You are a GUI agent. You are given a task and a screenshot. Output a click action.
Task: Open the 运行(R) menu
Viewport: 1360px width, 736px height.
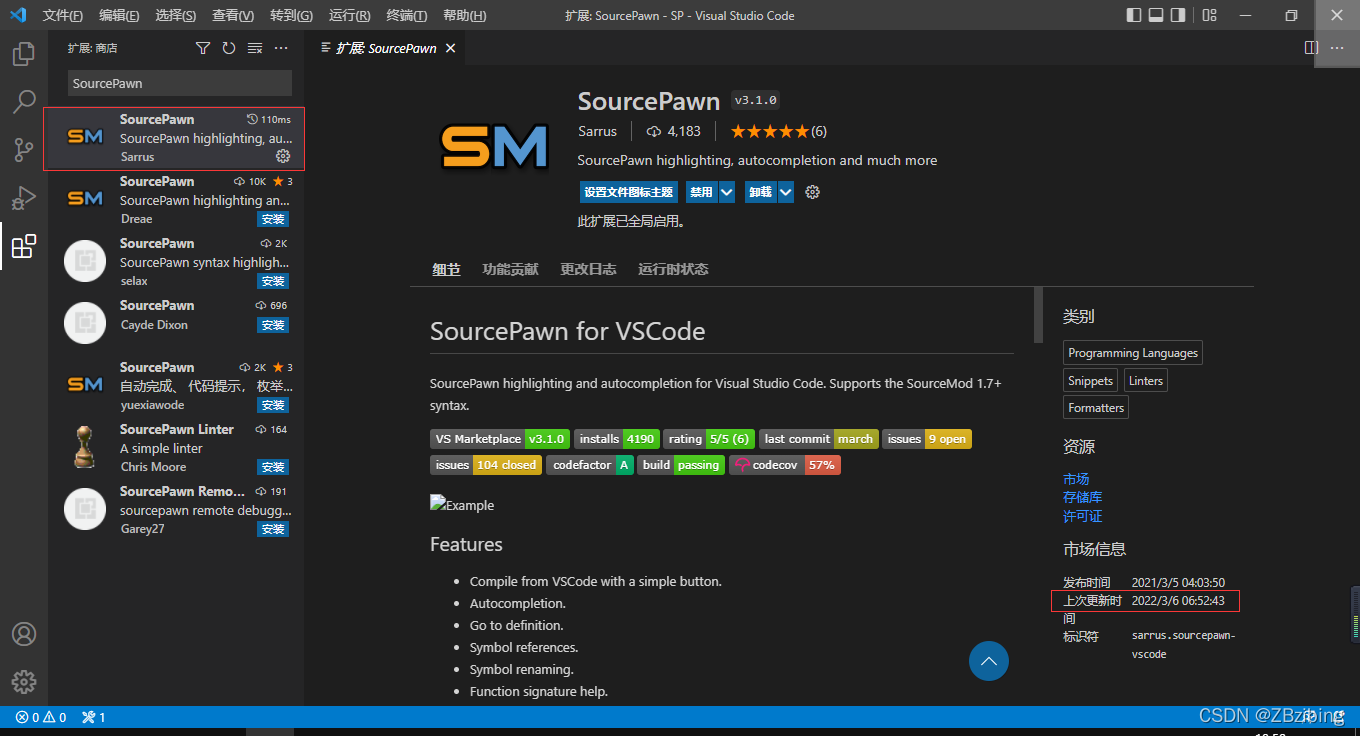[x=349, y=16]
